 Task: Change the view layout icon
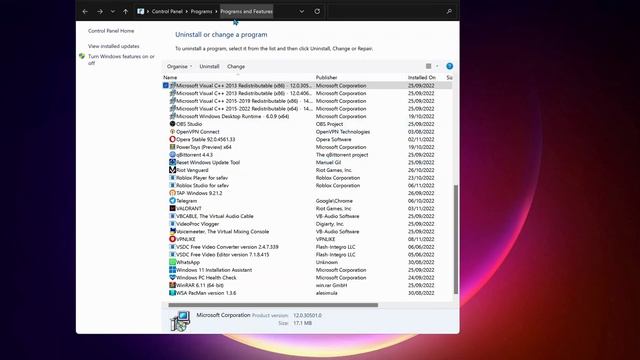pos(429,66)
